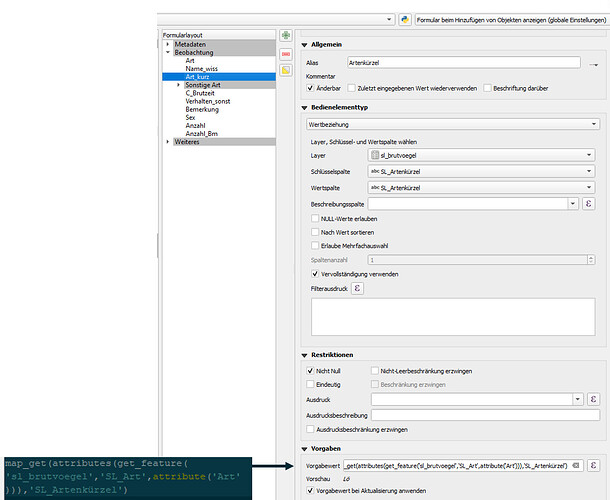Viewport: 610px width, 500px height.
Task: Toggle the Änderbar checkbox
Action: [x=310, y=88]
